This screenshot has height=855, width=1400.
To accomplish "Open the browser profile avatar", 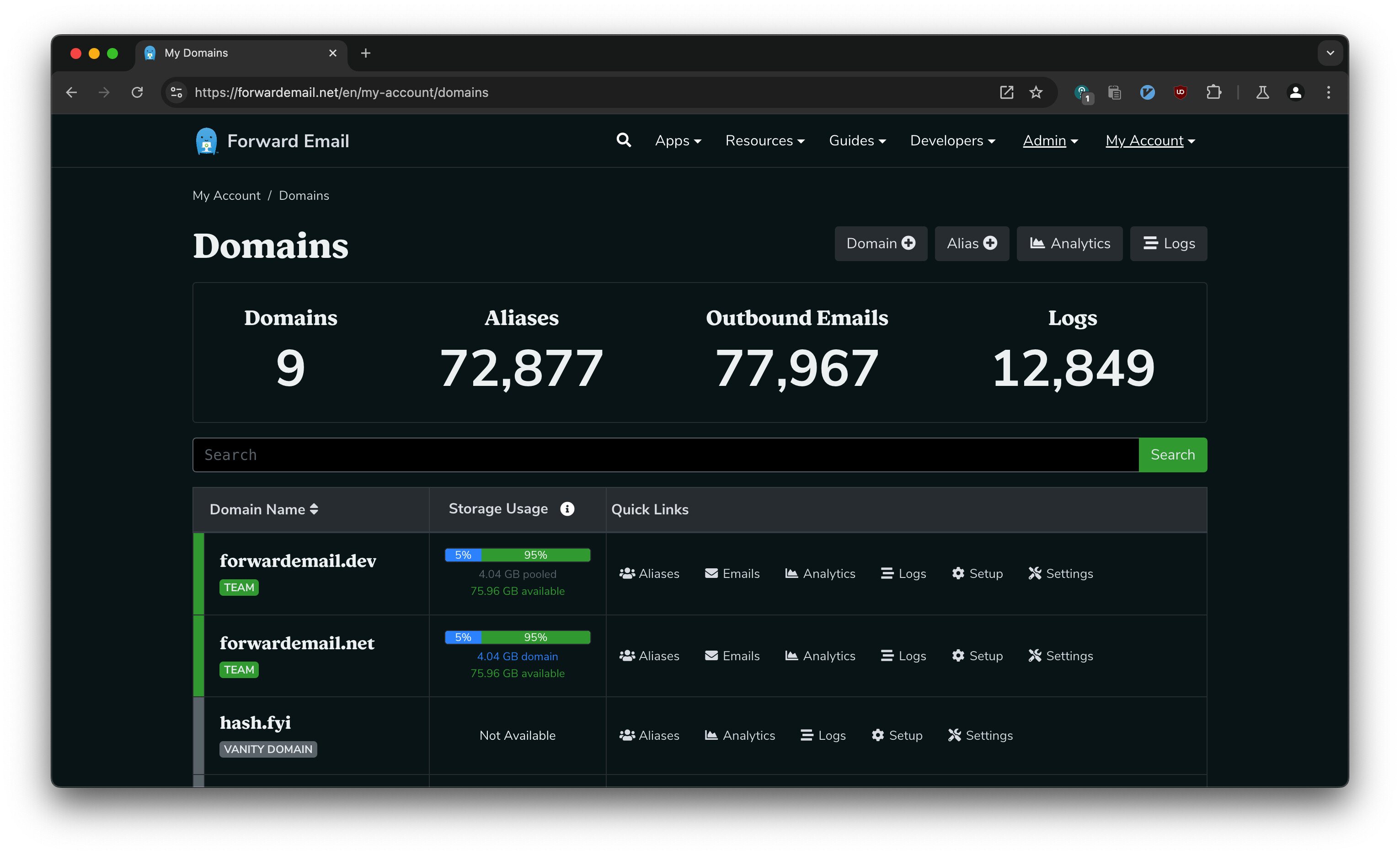I will pyautogui.click(x=1295, y=92).
